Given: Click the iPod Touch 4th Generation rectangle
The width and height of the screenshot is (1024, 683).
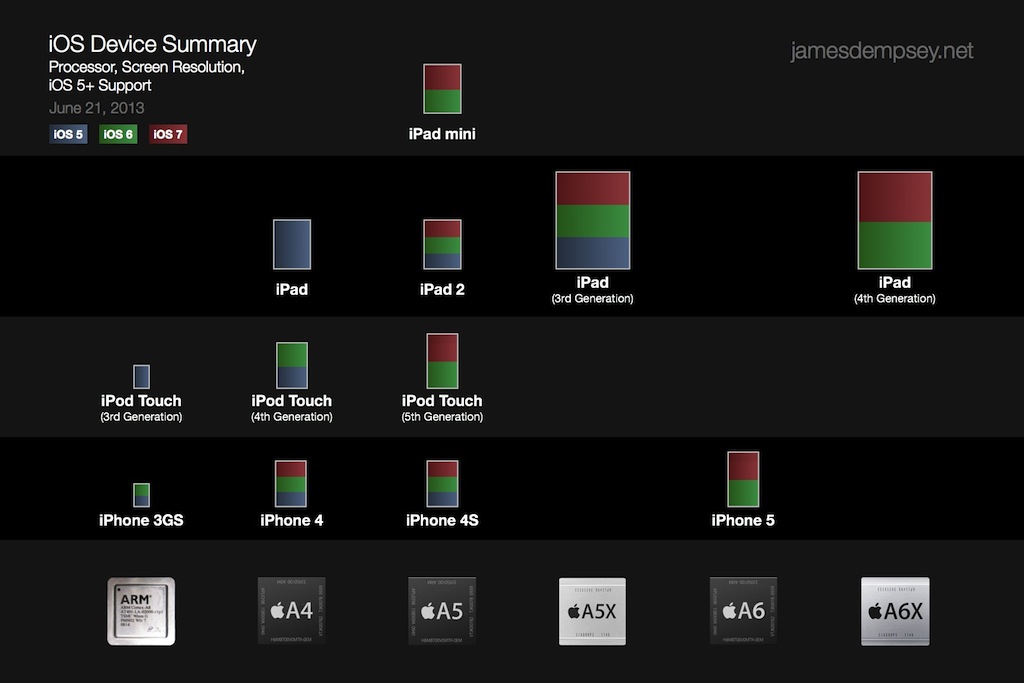Looking at the screenshot, I should (292, 365).
